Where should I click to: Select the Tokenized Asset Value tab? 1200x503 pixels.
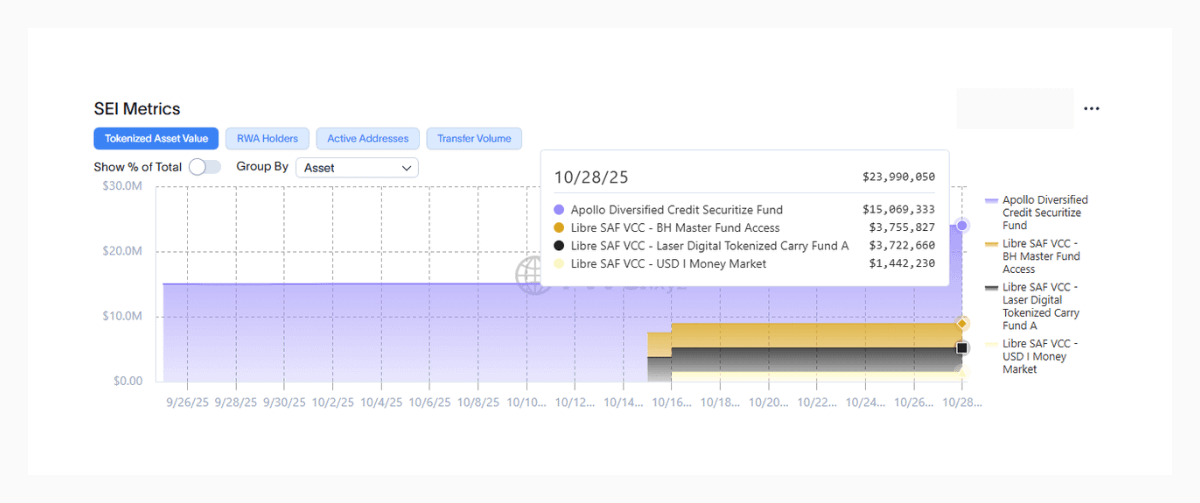coord(156,139)
